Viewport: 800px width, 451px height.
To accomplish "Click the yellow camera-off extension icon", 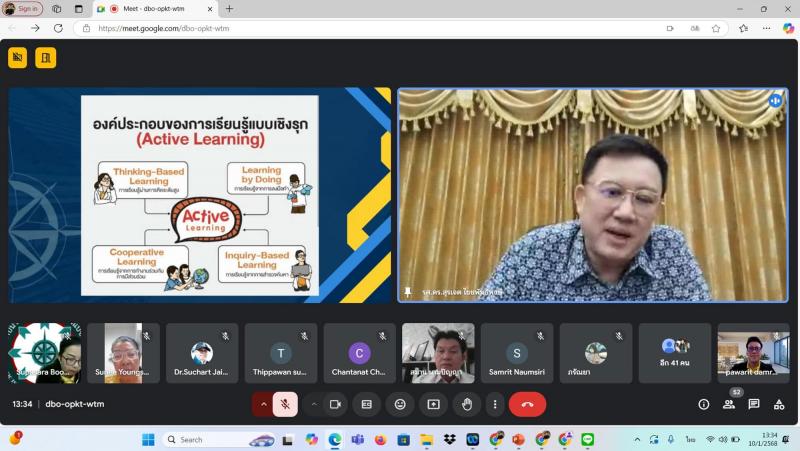I will coord(17,58).
